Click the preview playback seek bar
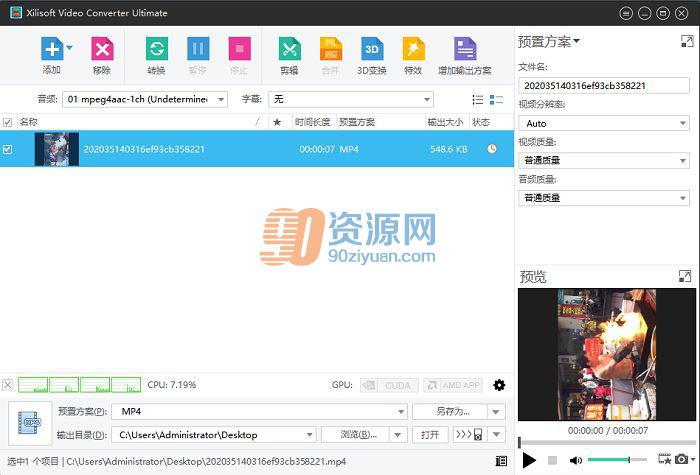The height and width of the screenshot is (475, 700). click(607, 442)
